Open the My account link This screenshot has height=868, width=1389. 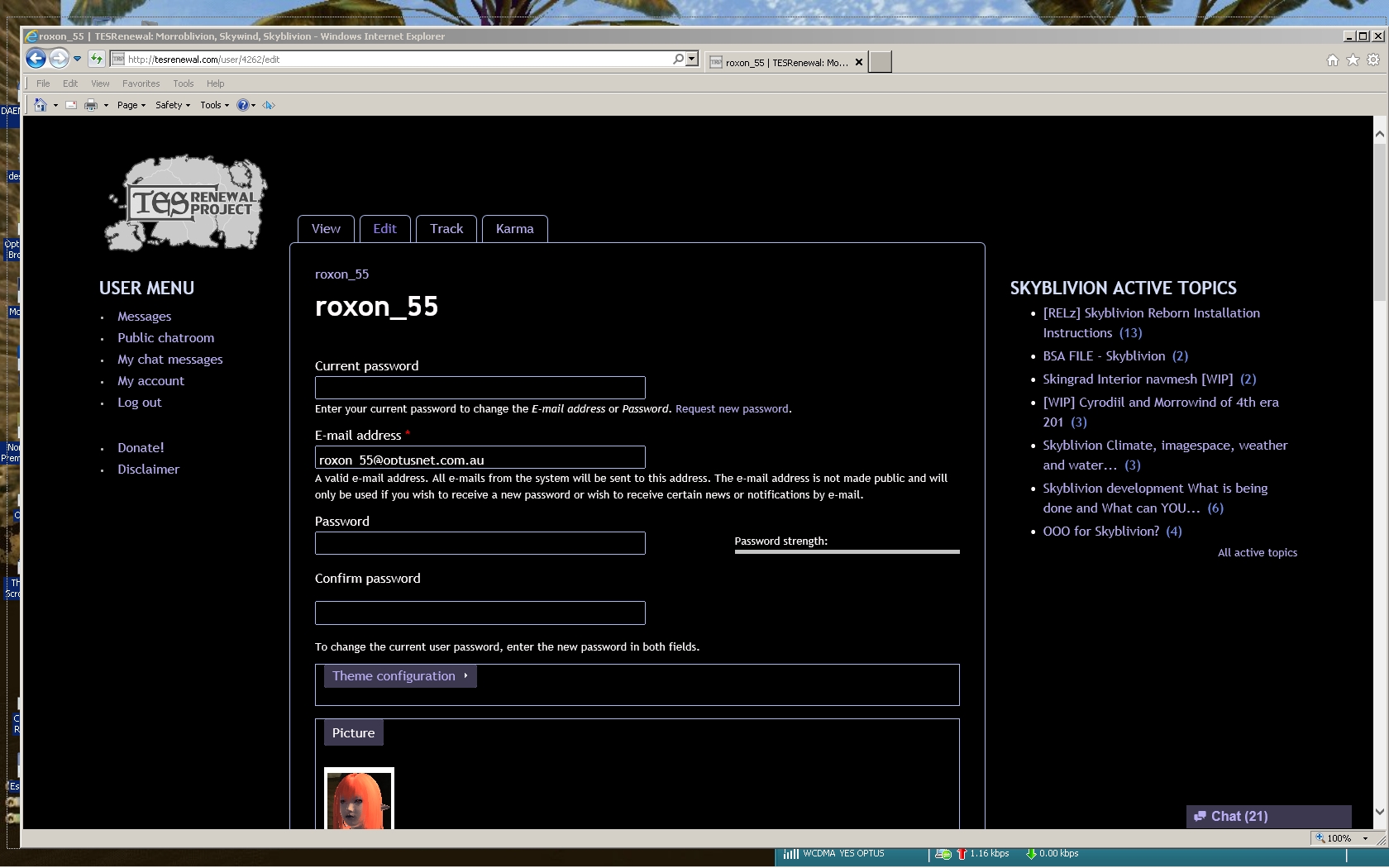click(x=150, y=381)
